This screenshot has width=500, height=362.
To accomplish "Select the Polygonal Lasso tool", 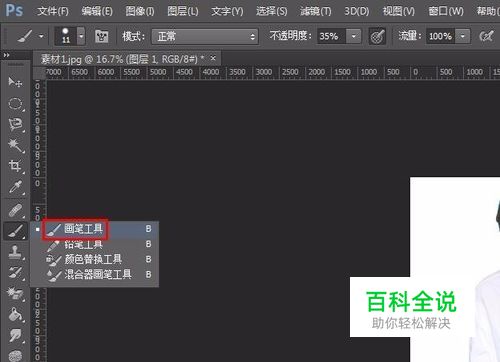I will pos(15,124).
